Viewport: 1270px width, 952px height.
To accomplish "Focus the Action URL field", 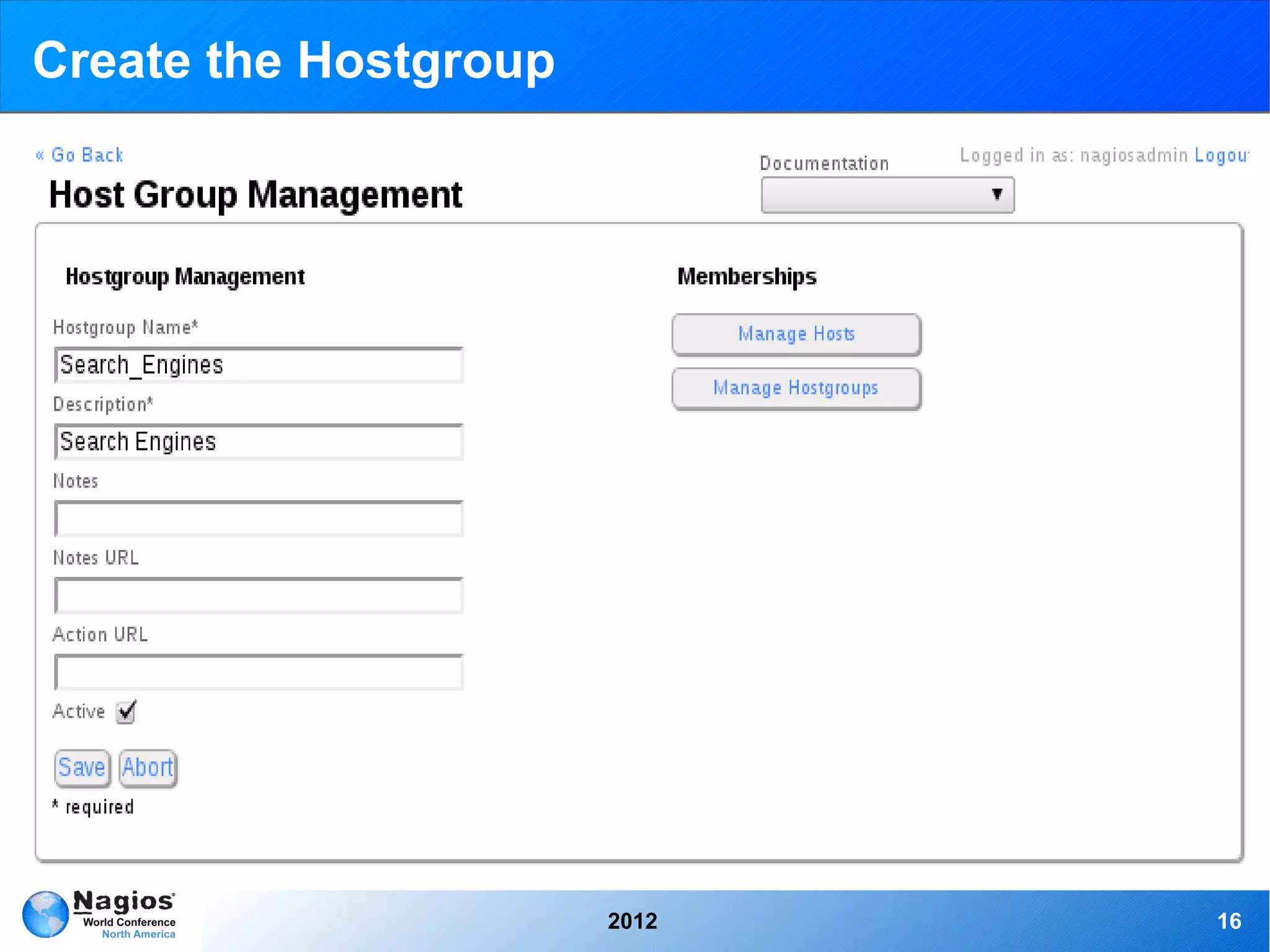I will [x=259, y=673].
